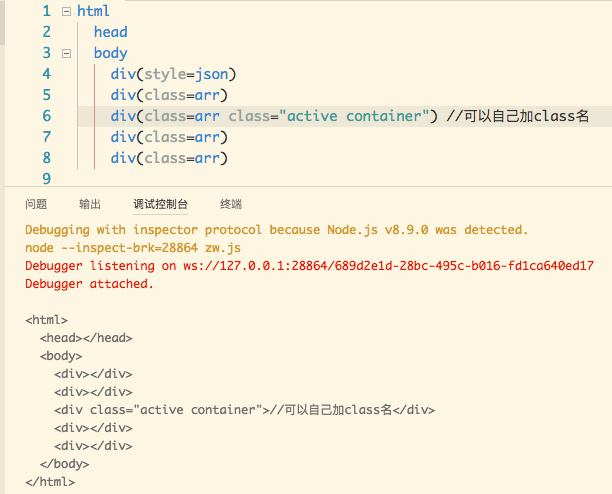
Task: Click the node --inspect-brk=28864 zw.js line
Action: (132, 248)
